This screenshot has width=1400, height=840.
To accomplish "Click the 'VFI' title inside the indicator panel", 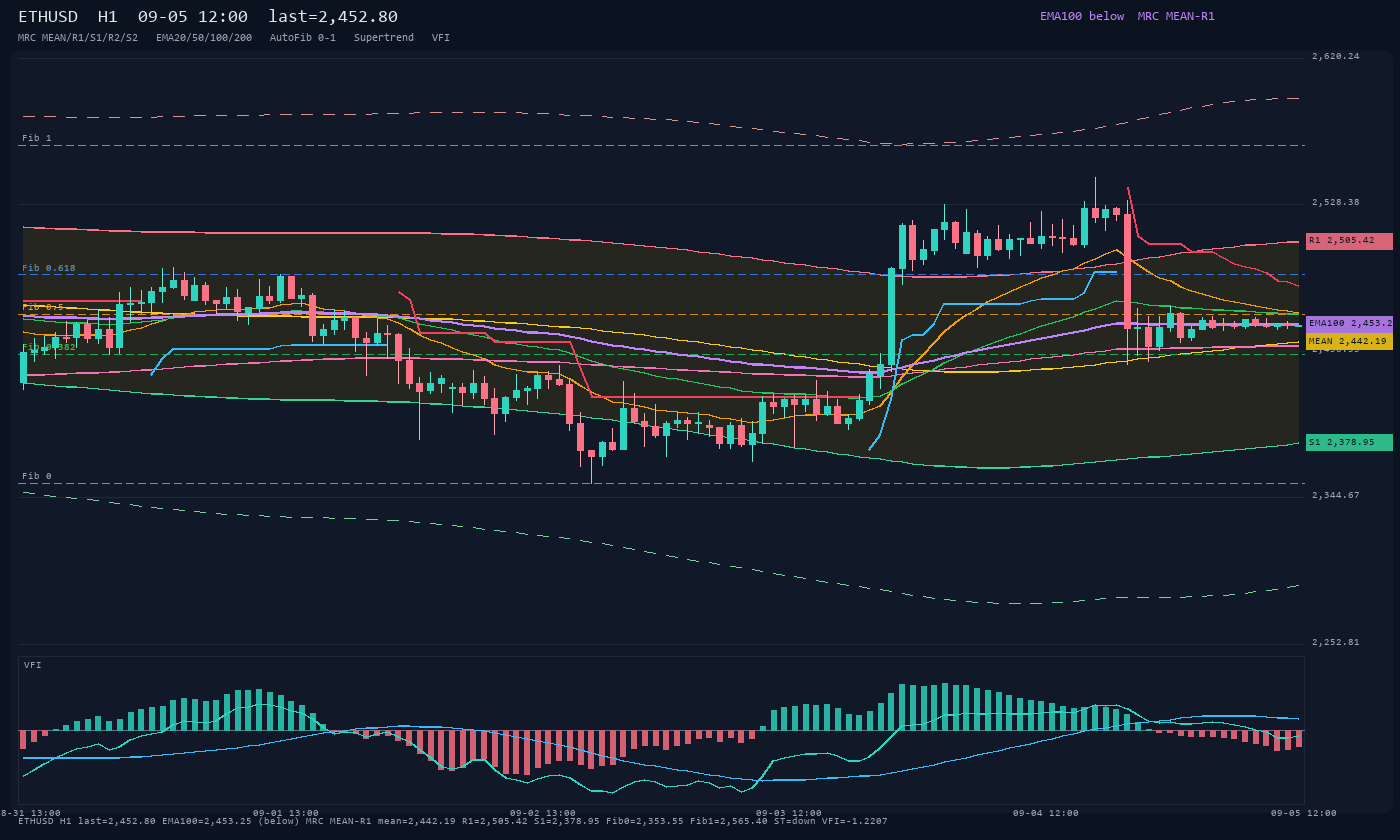I will point(33,665).
